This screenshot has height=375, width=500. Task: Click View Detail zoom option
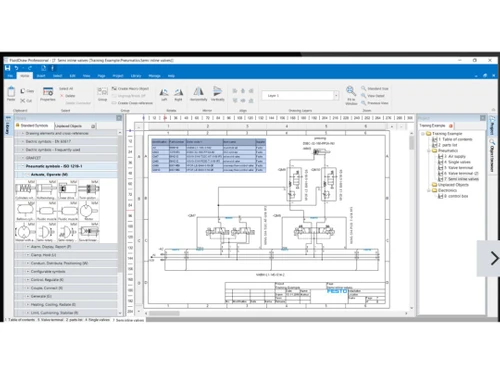(x=373, y=96)
